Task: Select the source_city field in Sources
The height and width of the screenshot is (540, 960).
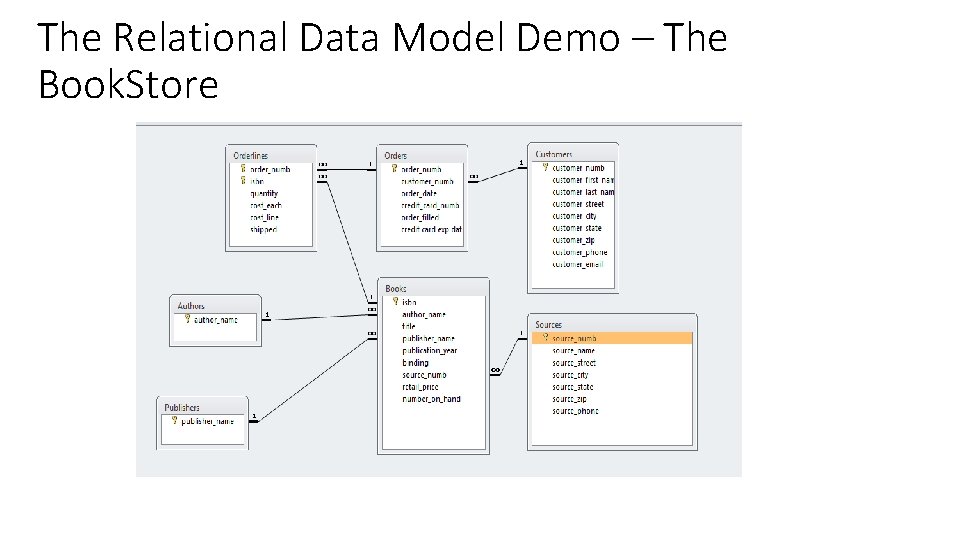Action: [570, 375]
